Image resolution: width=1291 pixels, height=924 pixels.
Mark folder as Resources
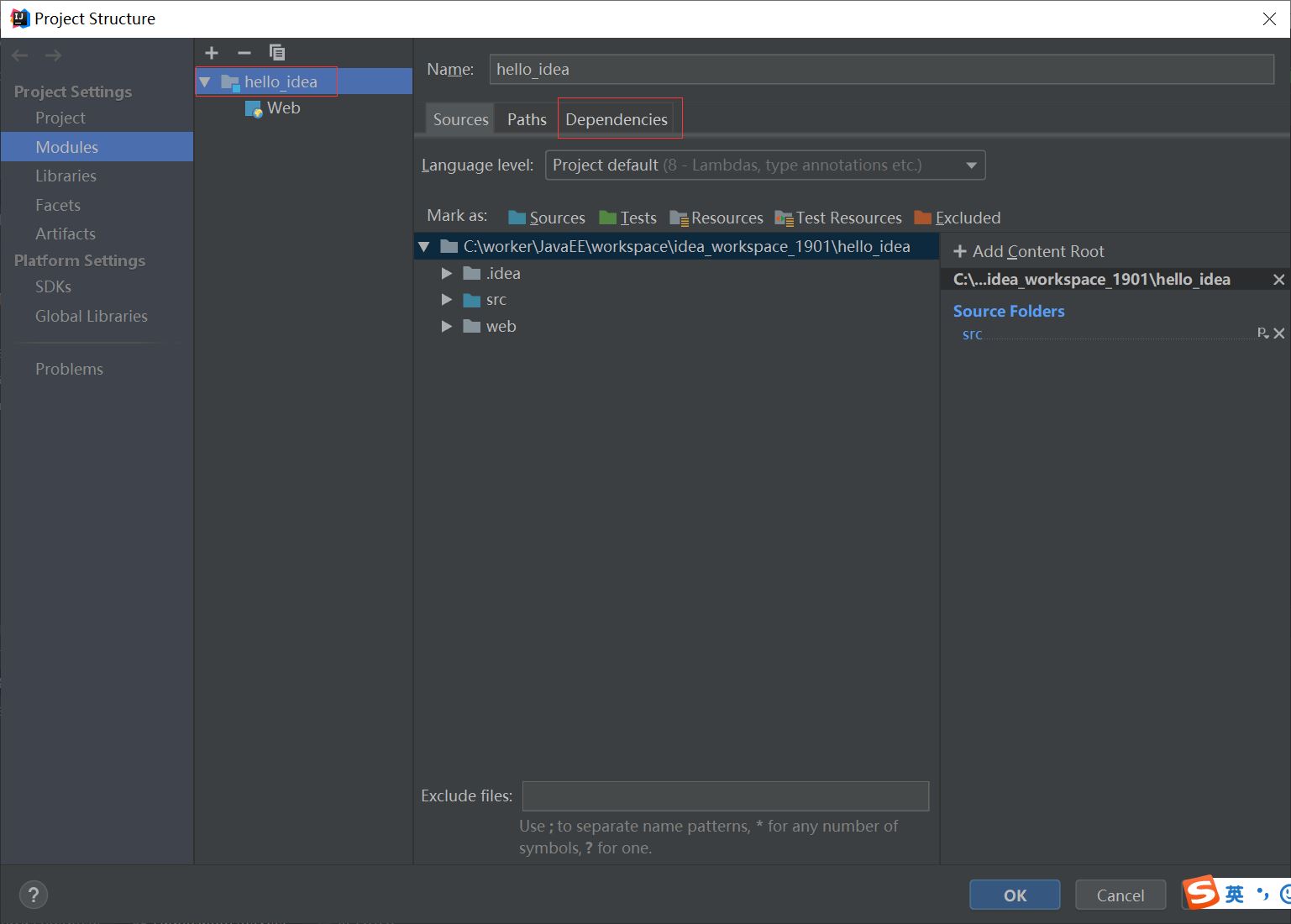716,218
